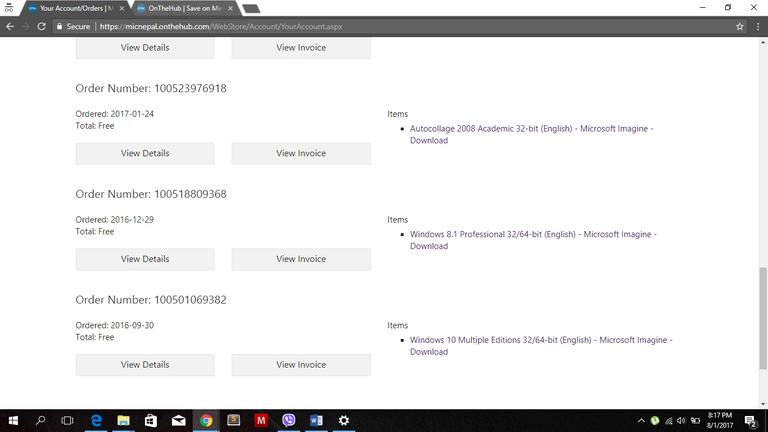Select the Ordered: 2016-12-29 text

(x=115, y=219)
